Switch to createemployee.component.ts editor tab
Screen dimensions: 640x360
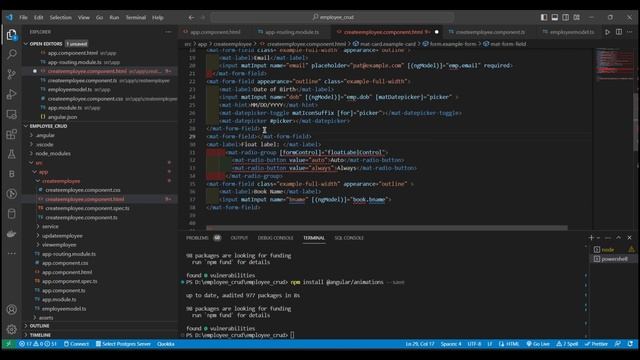[490, 32]
